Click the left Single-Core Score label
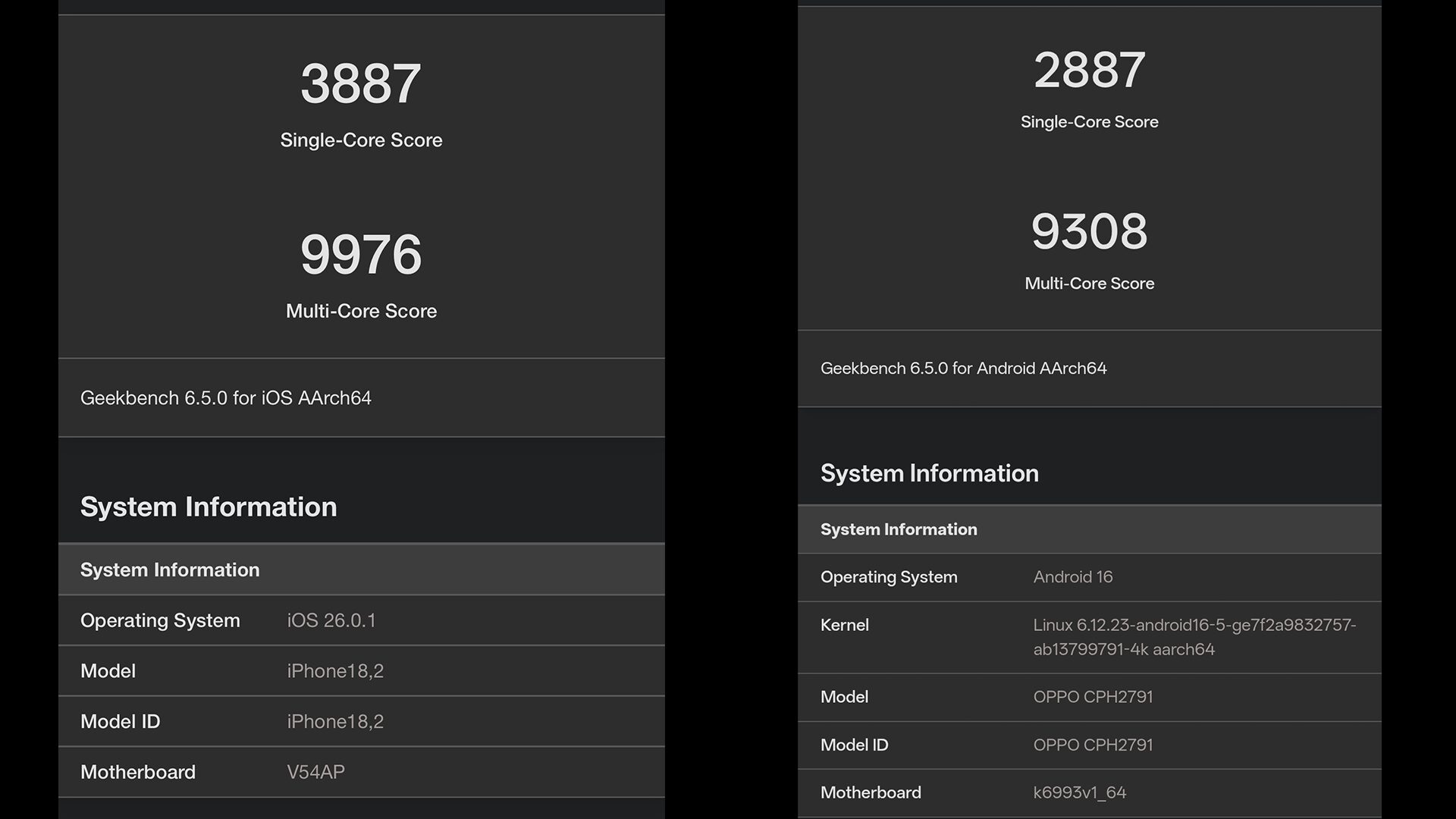The width and height of the screenshot is (1456, 819). (x=361, y=140)
